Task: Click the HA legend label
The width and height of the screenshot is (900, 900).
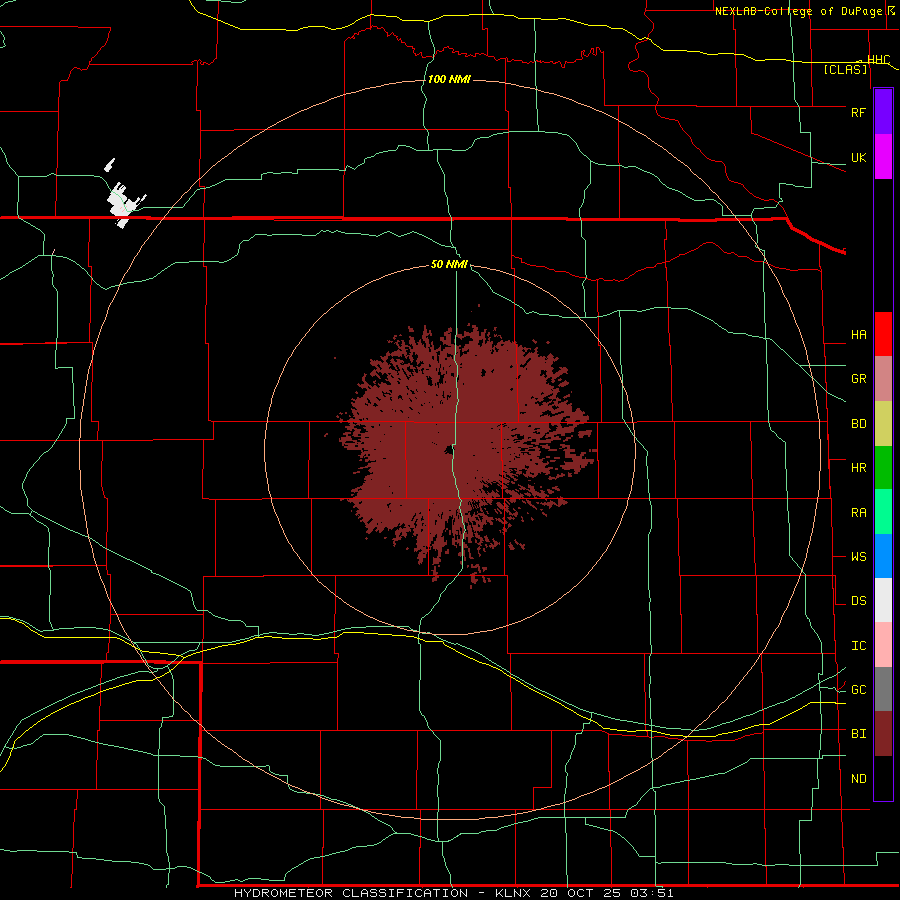Action: coord(858,334)
